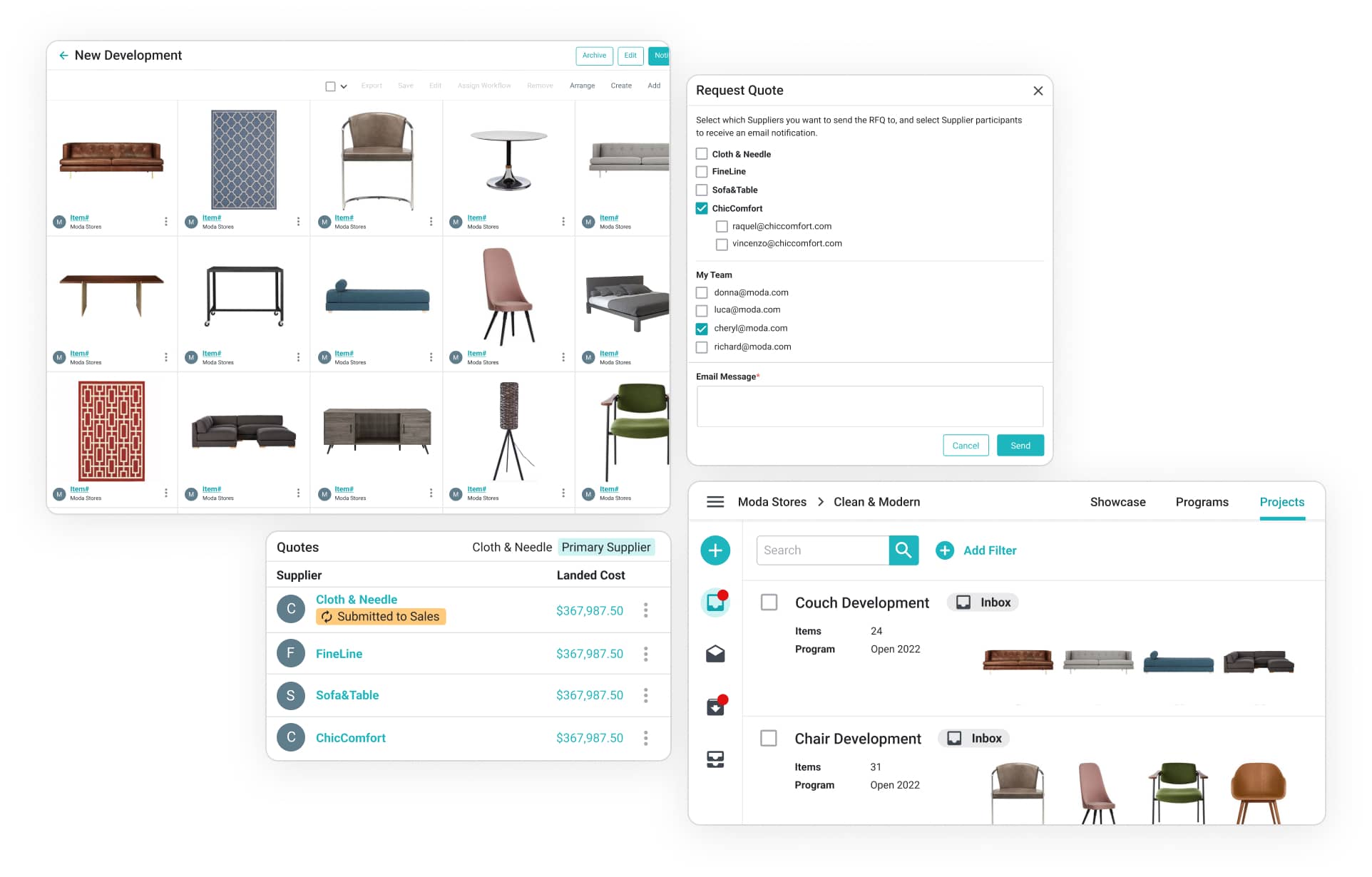Screen dimensions: 1372x877
Task: Open the ChicComfort supplier link in Quotes
Action: point(350,738)
